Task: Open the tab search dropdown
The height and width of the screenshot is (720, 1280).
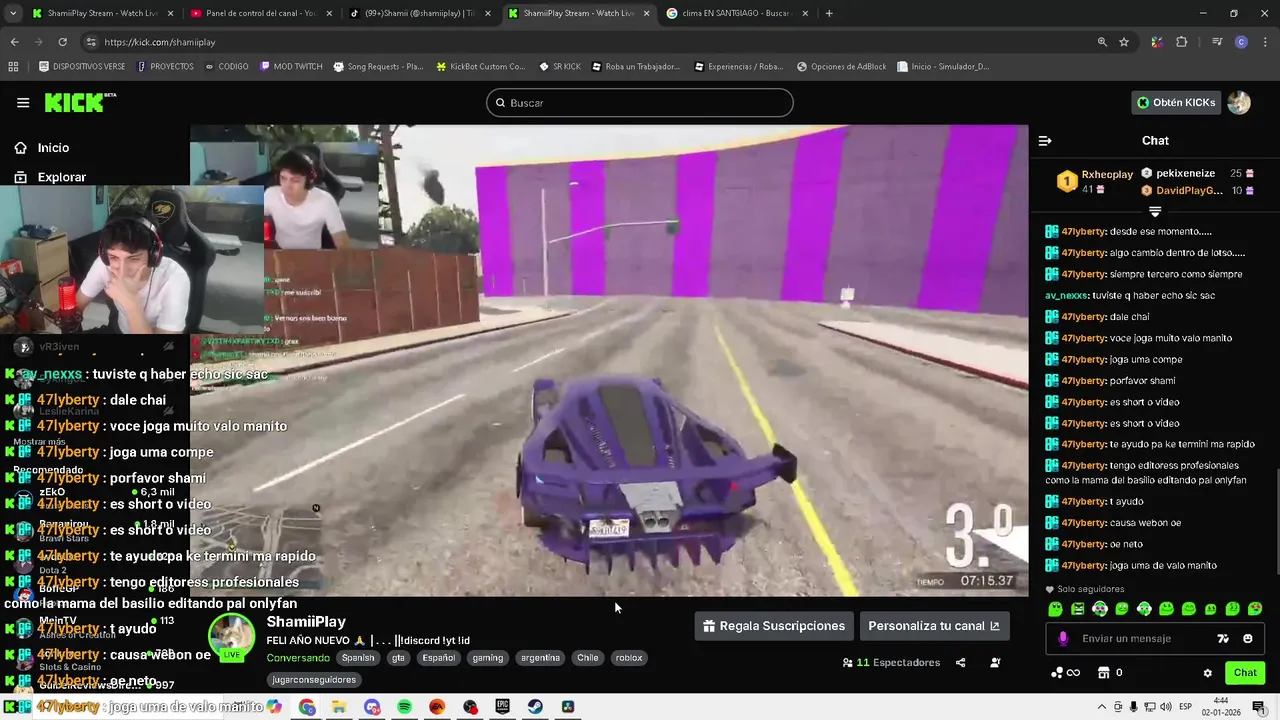Action: pos(11,13)
